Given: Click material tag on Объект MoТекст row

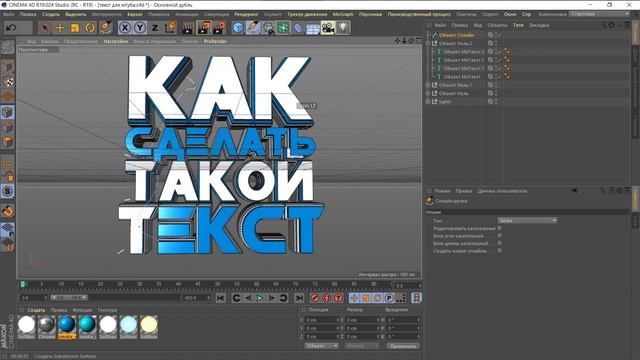Looking at the screenshot, I should [507, 77].
